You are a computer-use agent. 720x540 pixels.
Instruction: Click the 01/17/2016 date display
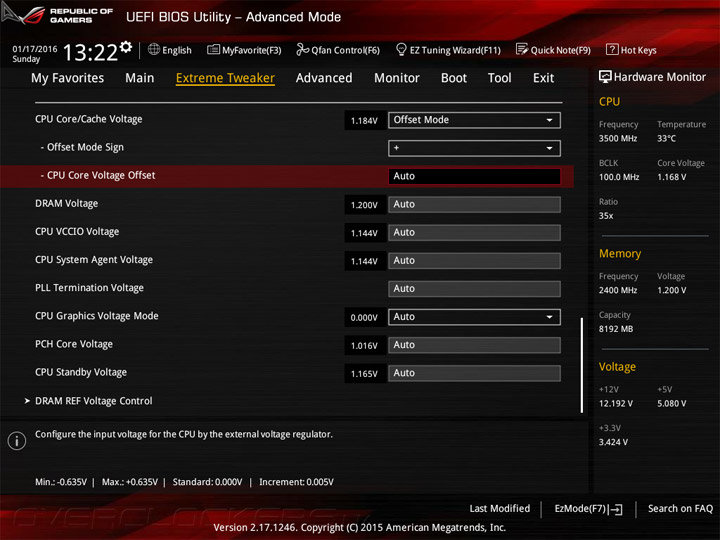(35, 49)
